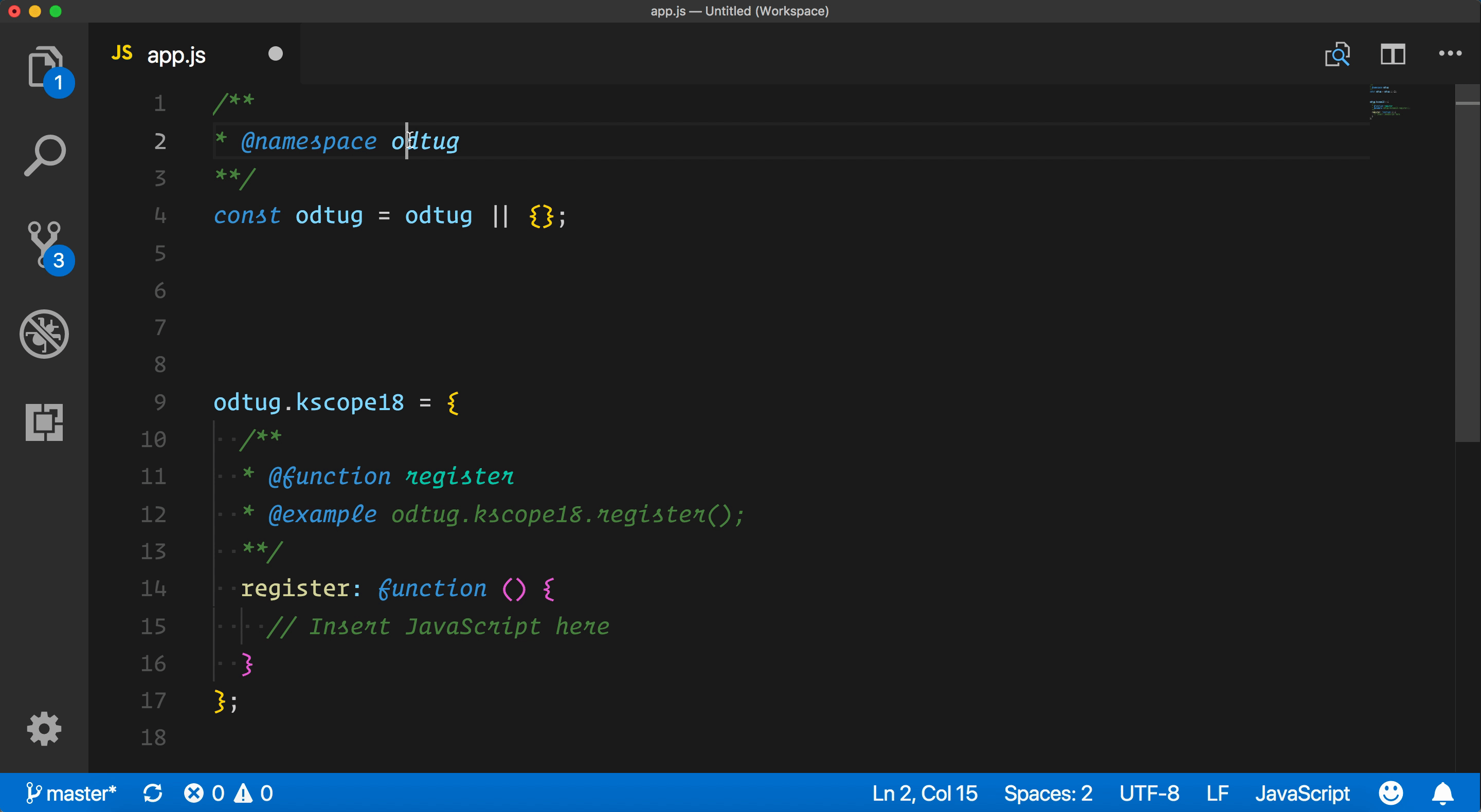Click Ln 2, Col 15 position indicator
This screenshot has width=1481, height=812.
(x=925, y=793)
